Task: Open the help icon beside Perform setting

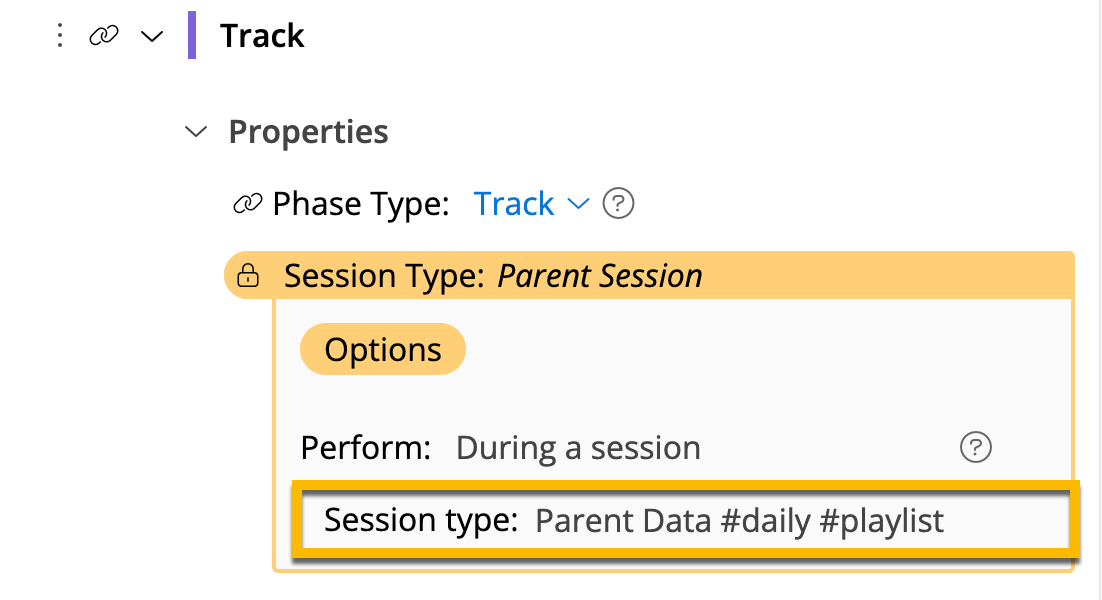Action: [x=975, y=448]
